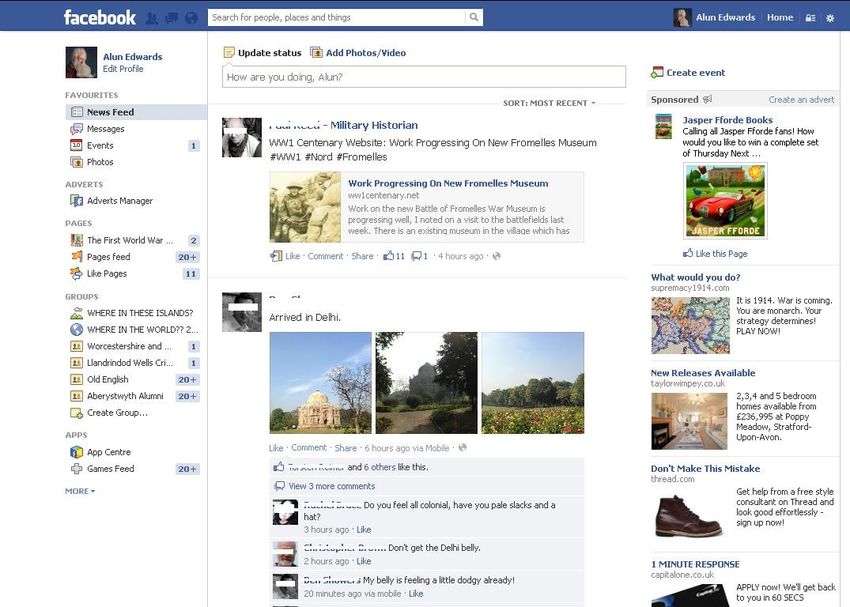Open Jasper Fforde Books ad title

pyautogui.click(x=727, y=120)
